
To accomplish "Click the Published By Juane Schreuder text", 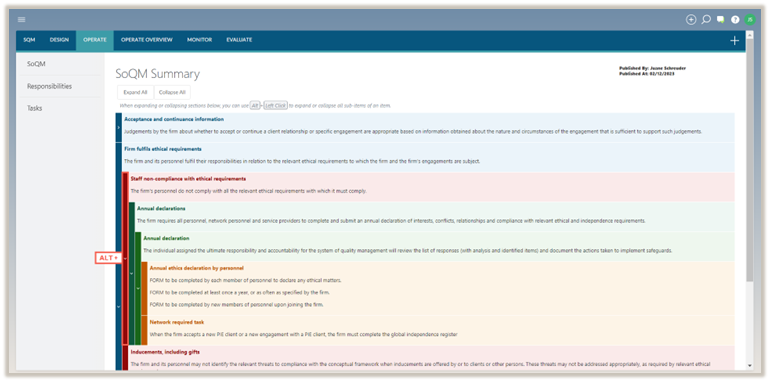I will pos(652,68).
